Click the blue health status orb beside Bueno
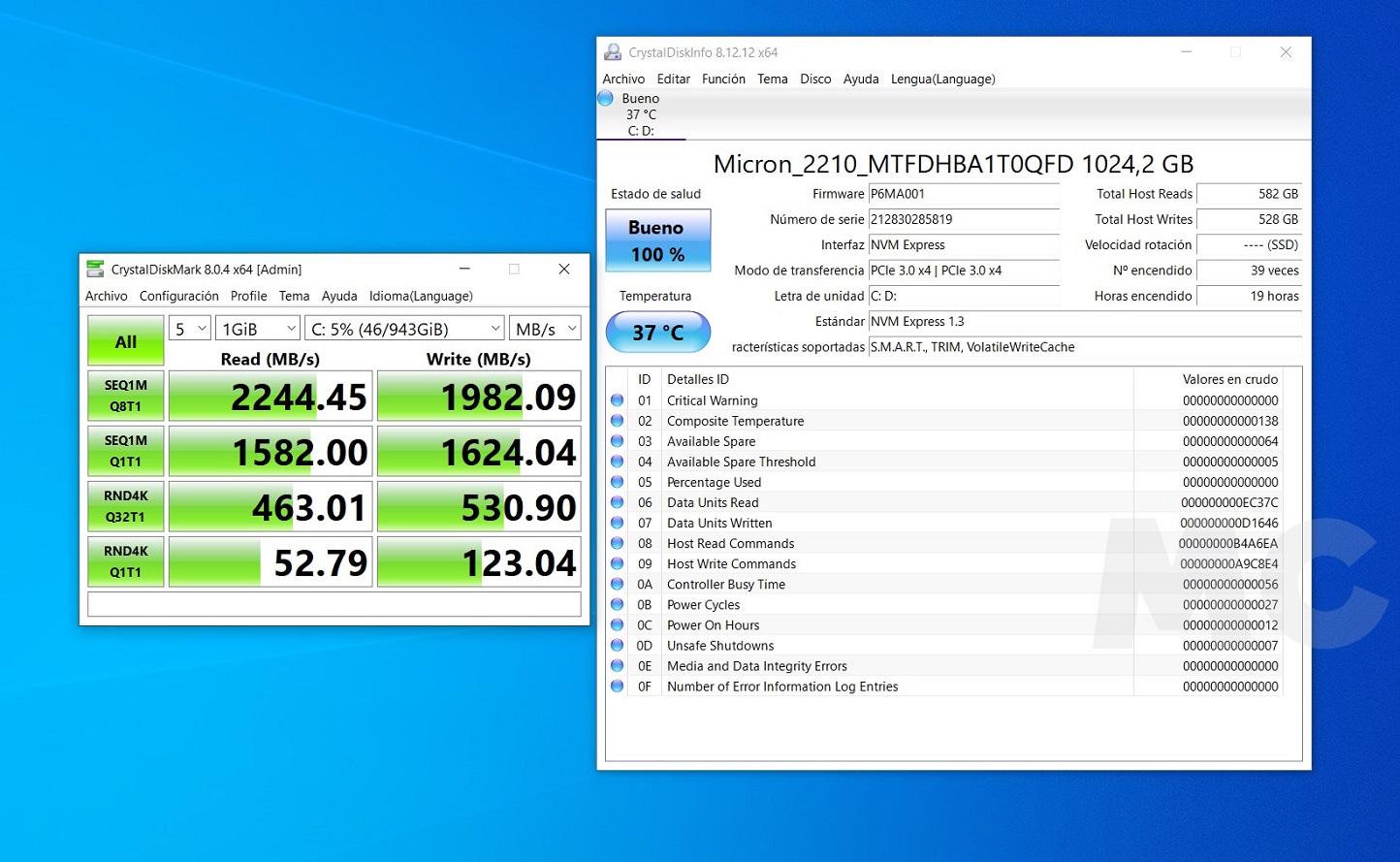Screen dimensions: 1400x862 point(606,98)
